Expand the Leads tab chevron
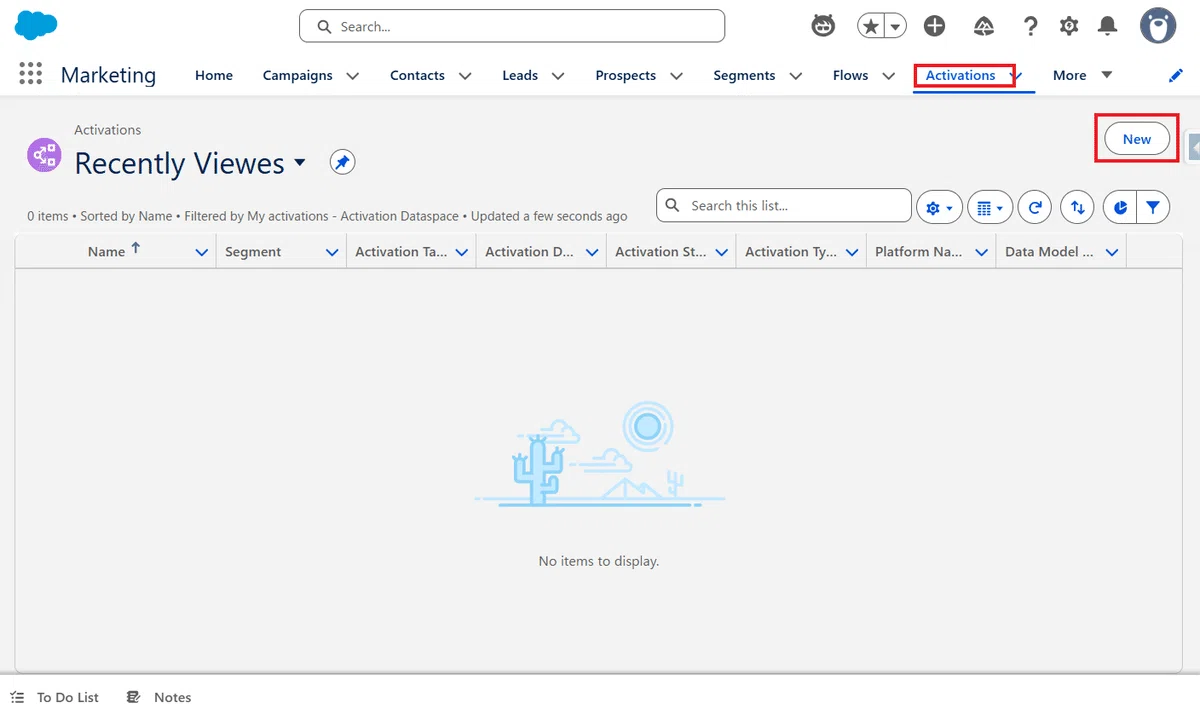 [x=557, y=76]
